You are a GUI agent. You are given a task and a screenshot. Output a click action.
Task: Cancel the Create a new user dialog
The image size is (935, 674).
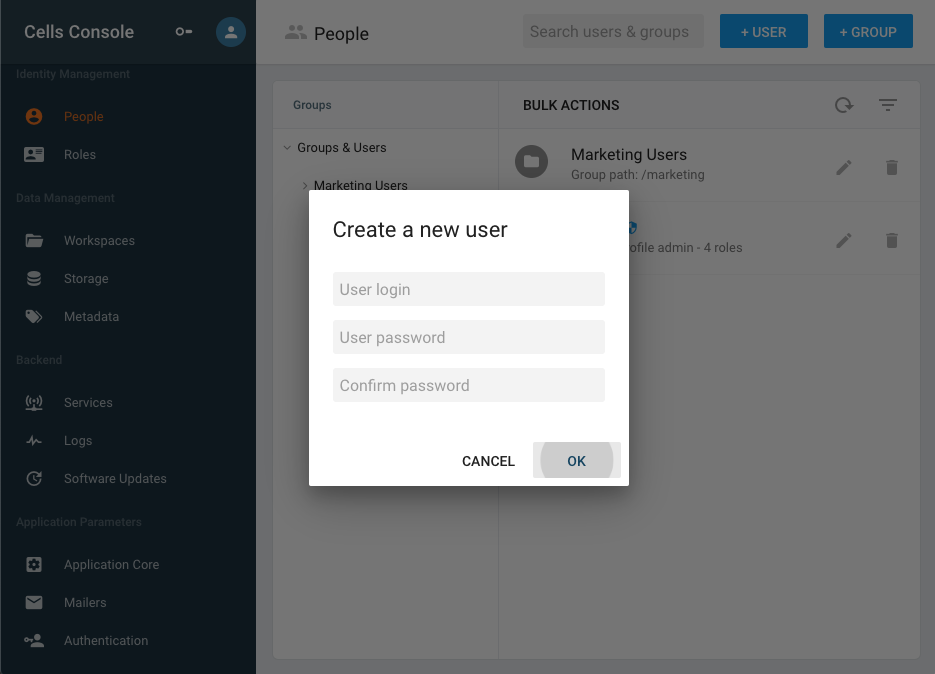pos(488,461)
